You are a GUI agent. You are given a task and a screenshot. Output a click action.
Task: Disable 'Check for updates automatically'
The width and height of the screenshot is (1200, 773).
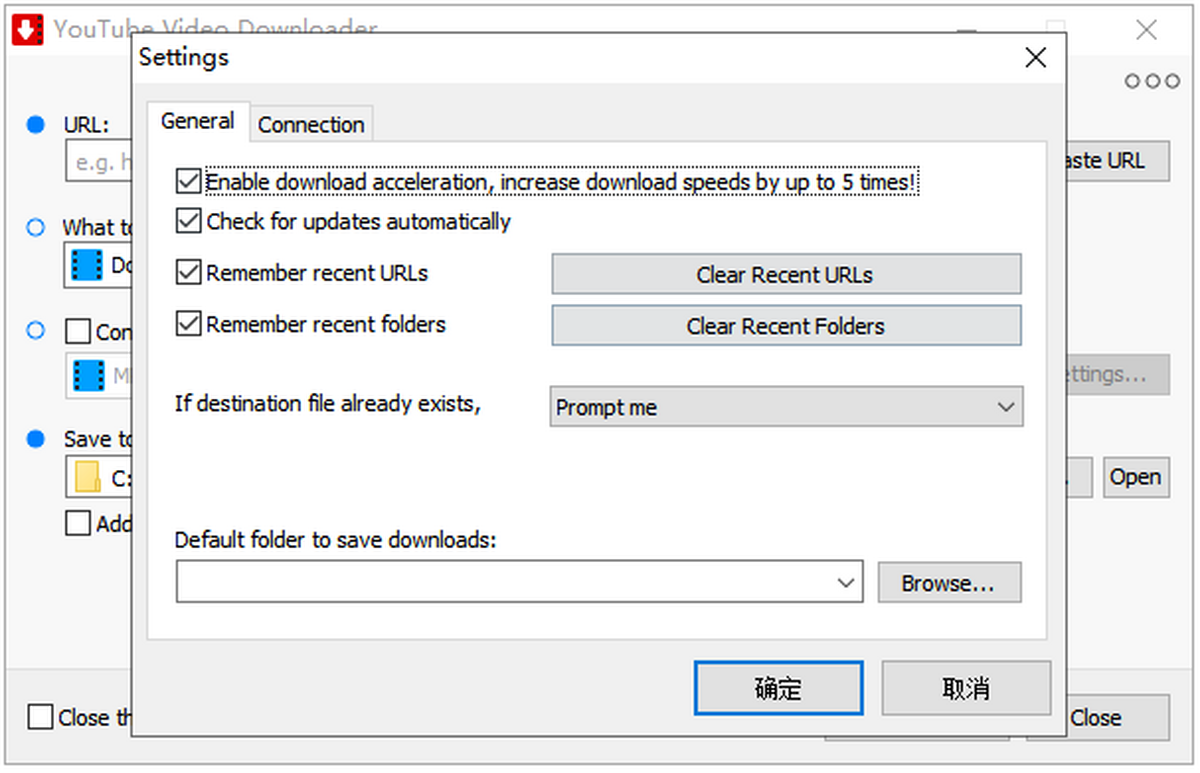click(x=190, y=221)
